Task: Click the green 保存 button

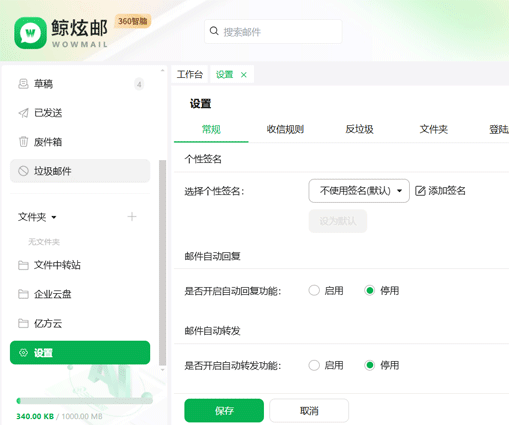Action: [224, 410]
